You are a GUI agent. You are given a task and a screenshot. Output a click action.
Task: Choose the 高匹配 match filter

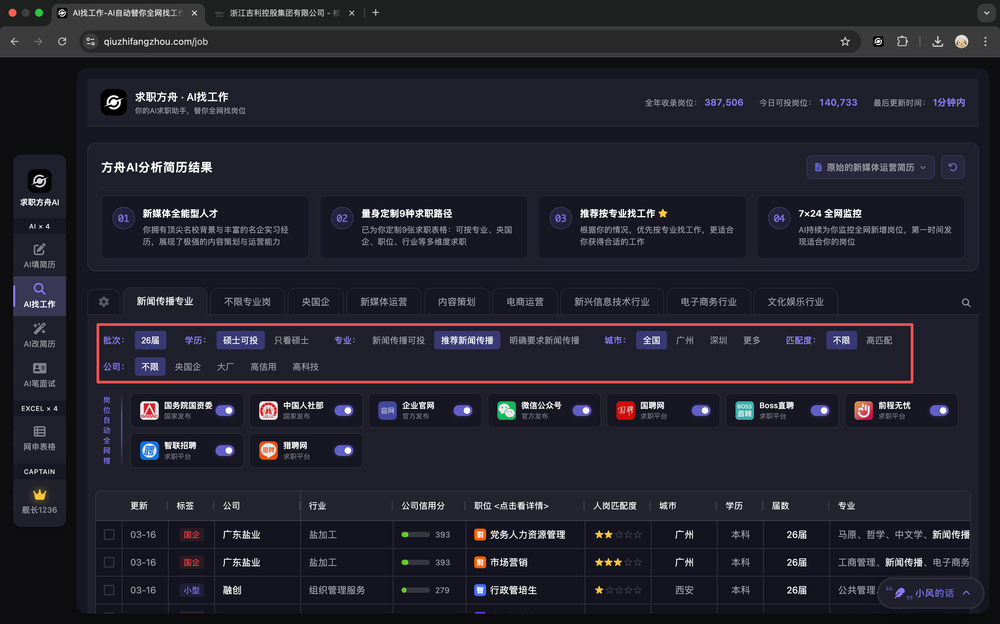(x=878, y=340)
